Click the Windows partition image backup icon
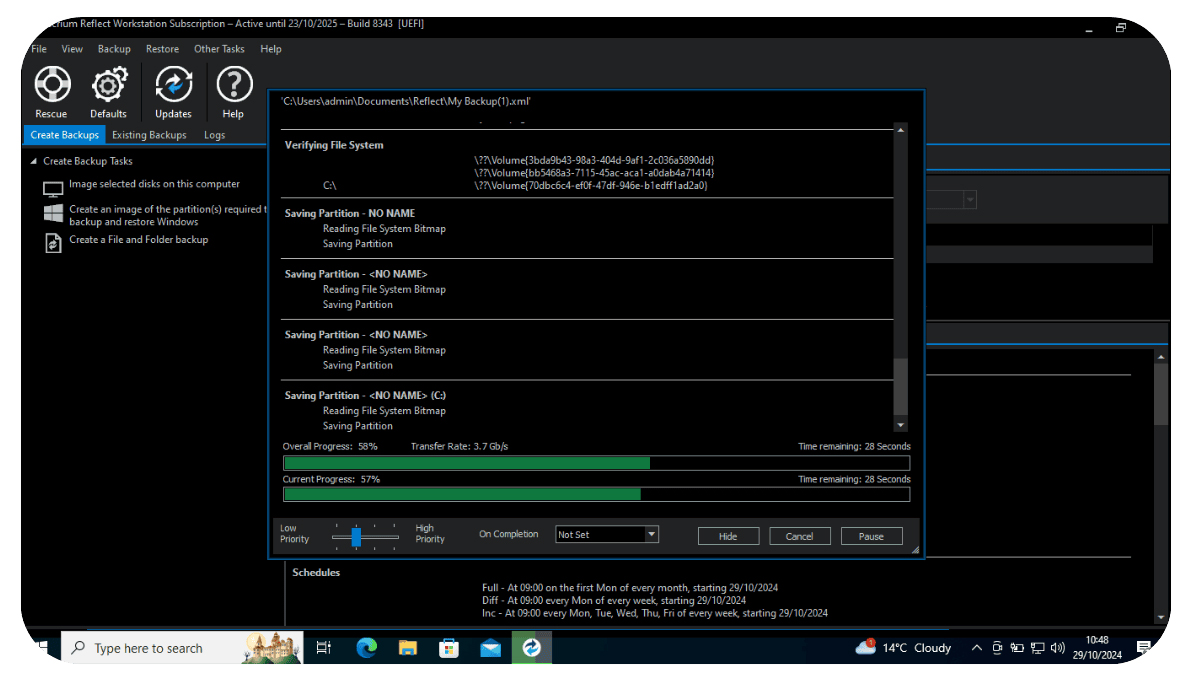Viewport: 1189px width, 680px height. [x=53, y=214]
